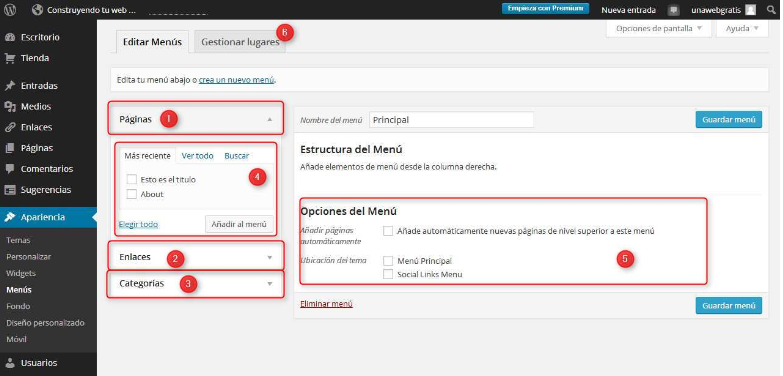The height and width of the screenshot is (376, 783).
Task: Select the Buscar tab in Páginas panel
Action: [236, 156]
